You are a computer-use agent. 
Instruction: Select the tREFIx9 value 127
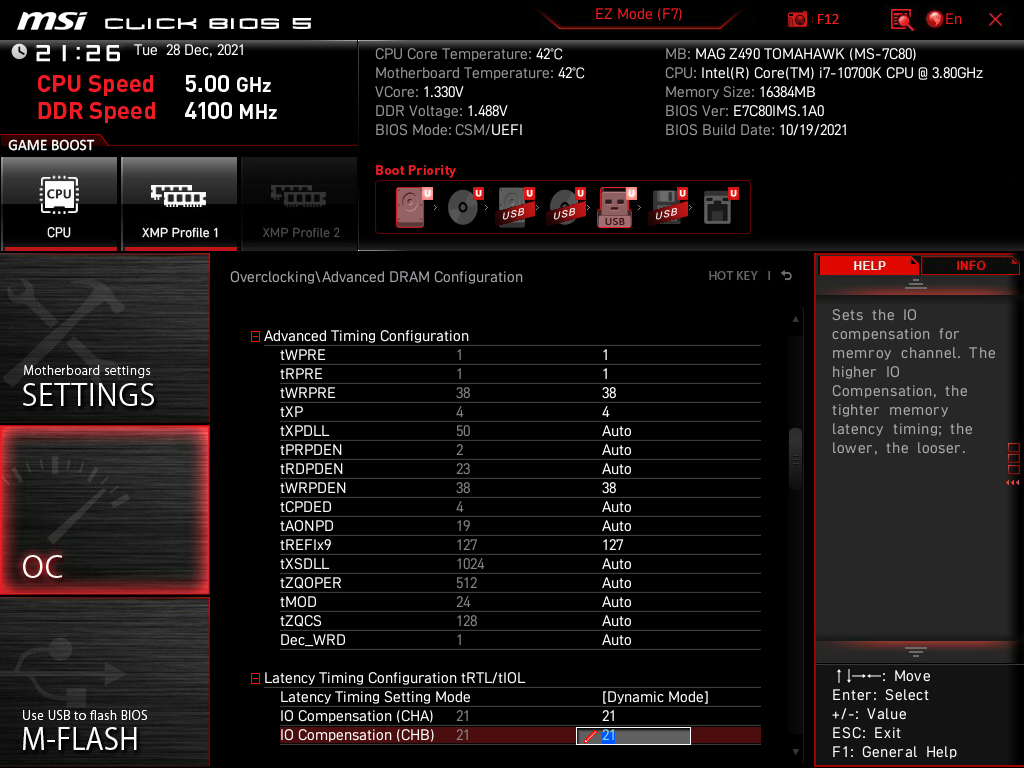(613, 545)
